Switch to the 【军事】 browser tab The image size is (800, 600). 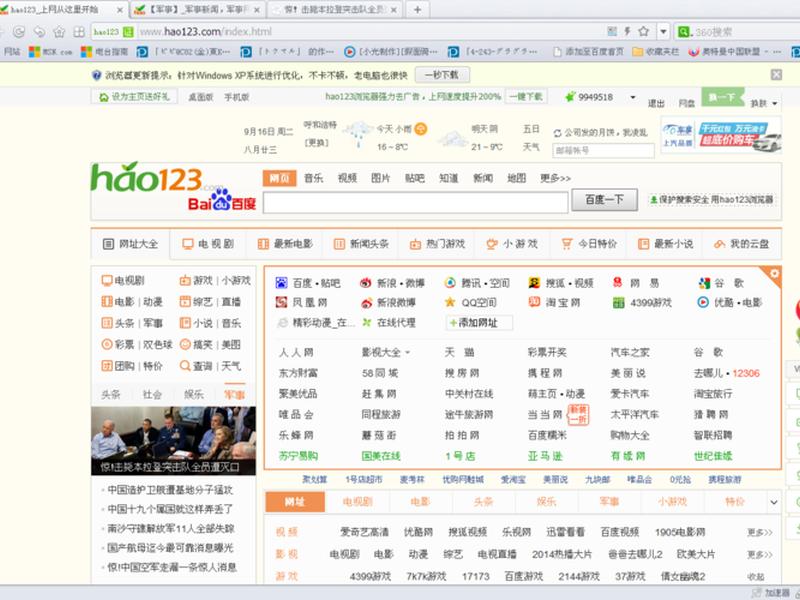[198, 9]
